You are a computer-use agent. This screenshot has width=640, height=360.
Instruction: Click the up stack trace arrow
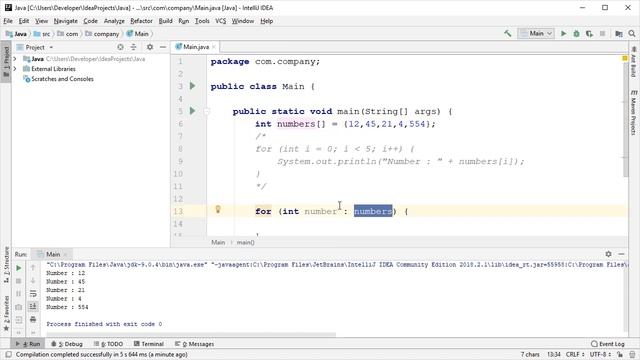(x=33, y=268)
